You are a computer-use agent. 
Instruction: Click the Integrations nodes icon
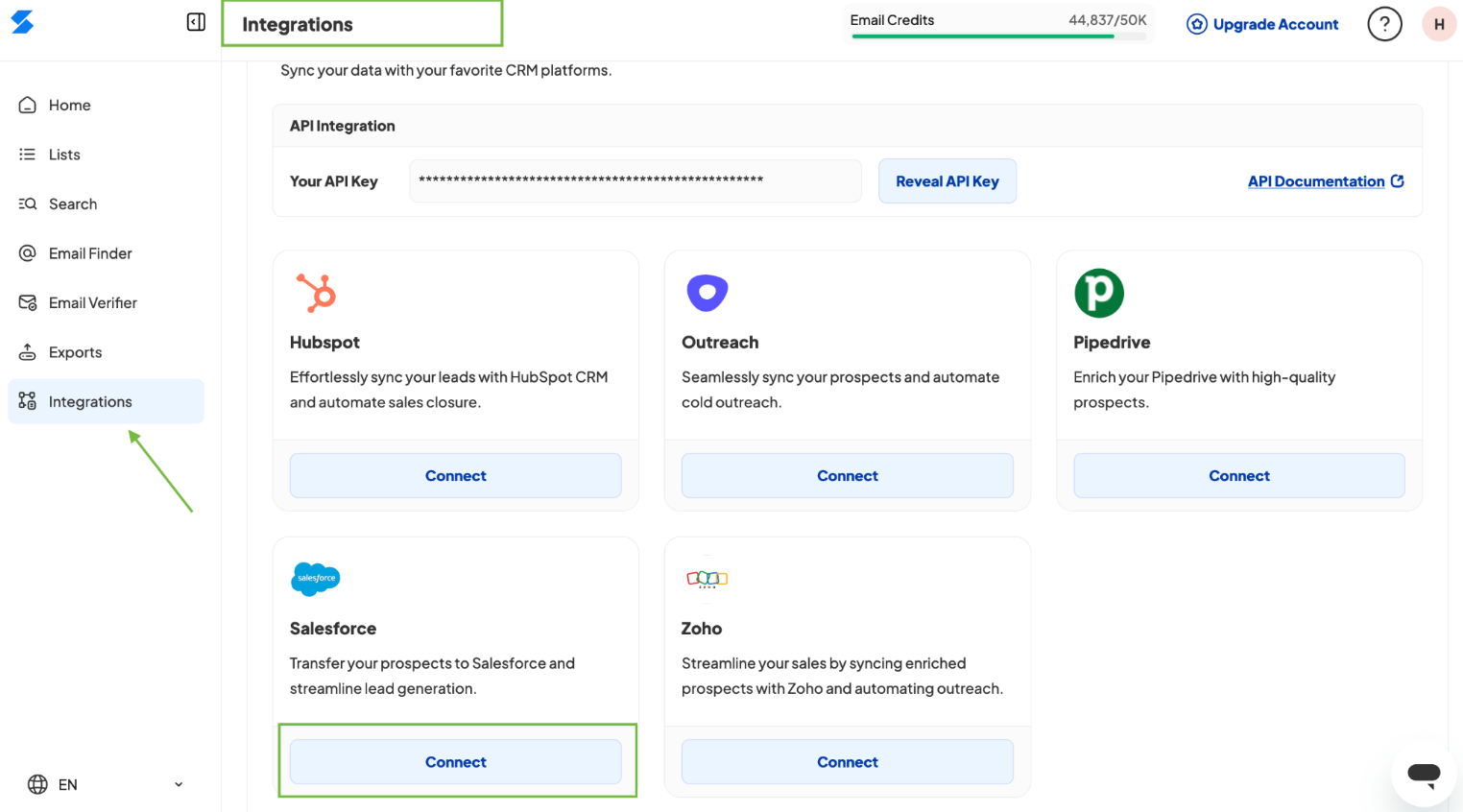point(28,401)
